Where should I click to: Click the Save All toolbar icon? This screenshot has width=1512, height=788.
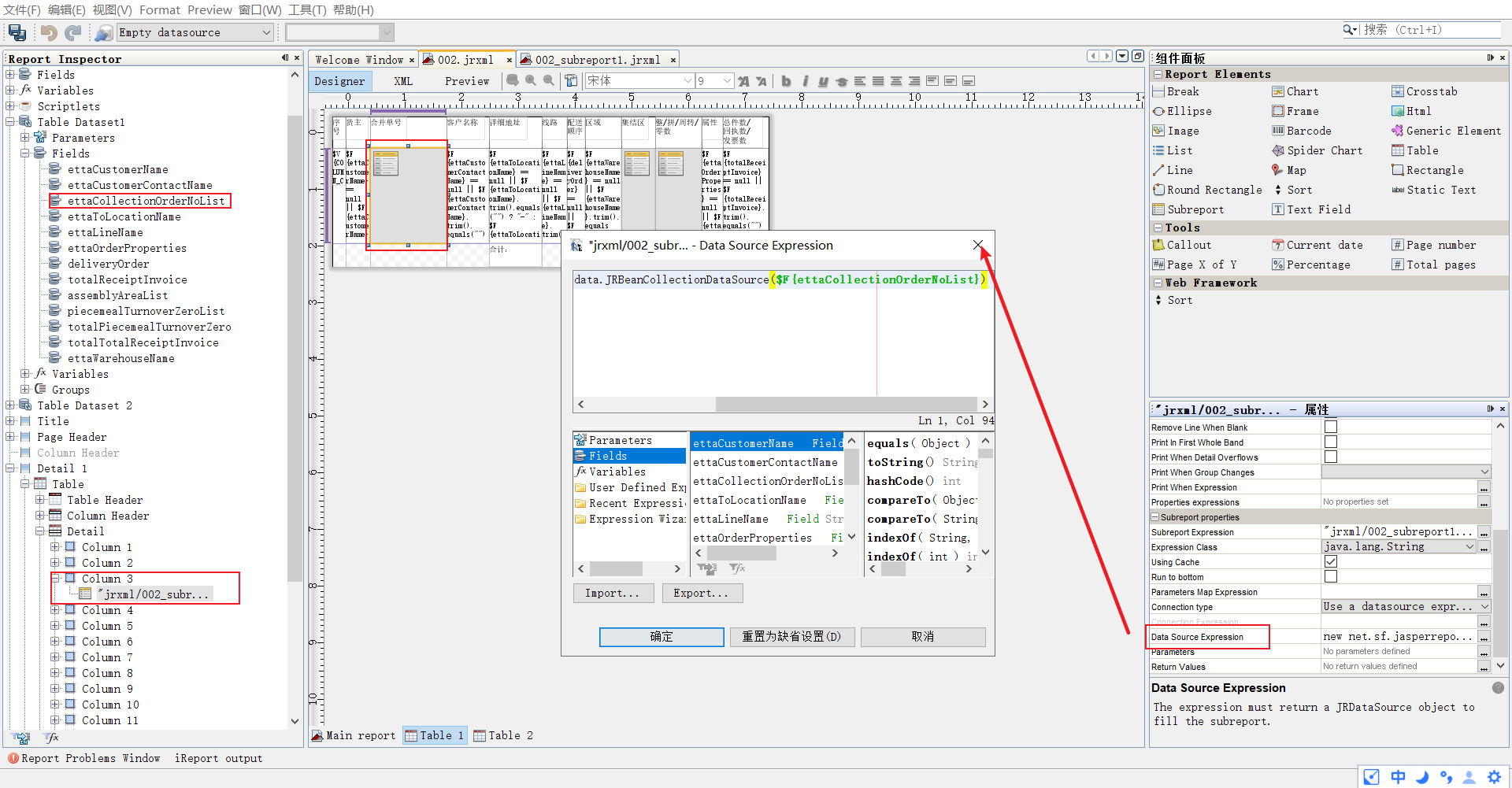click(x=17, y=32)
